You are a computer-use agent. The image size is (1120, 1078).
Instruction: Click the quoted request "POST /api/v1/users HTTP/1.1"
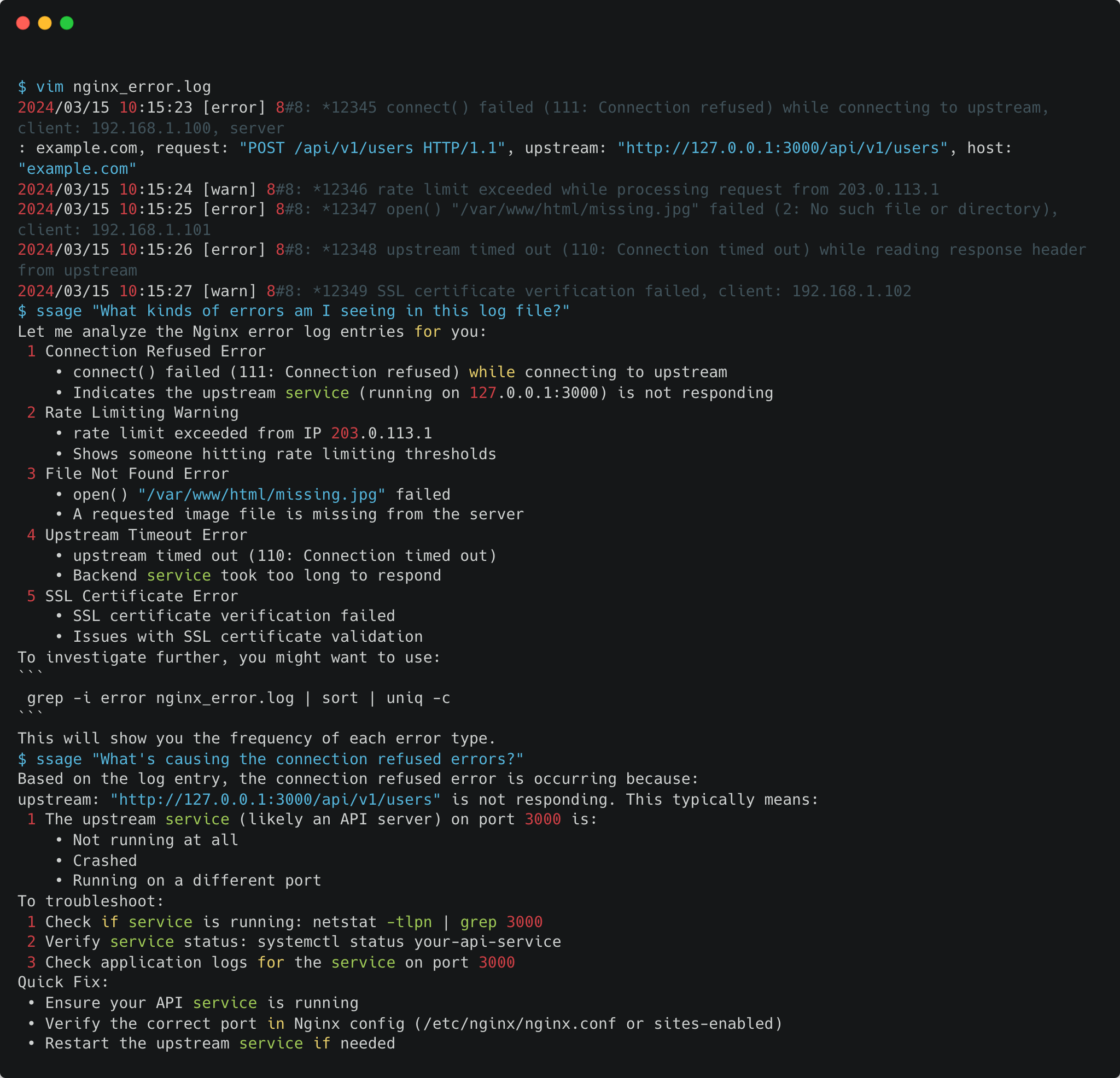click(x=372, y=149)
